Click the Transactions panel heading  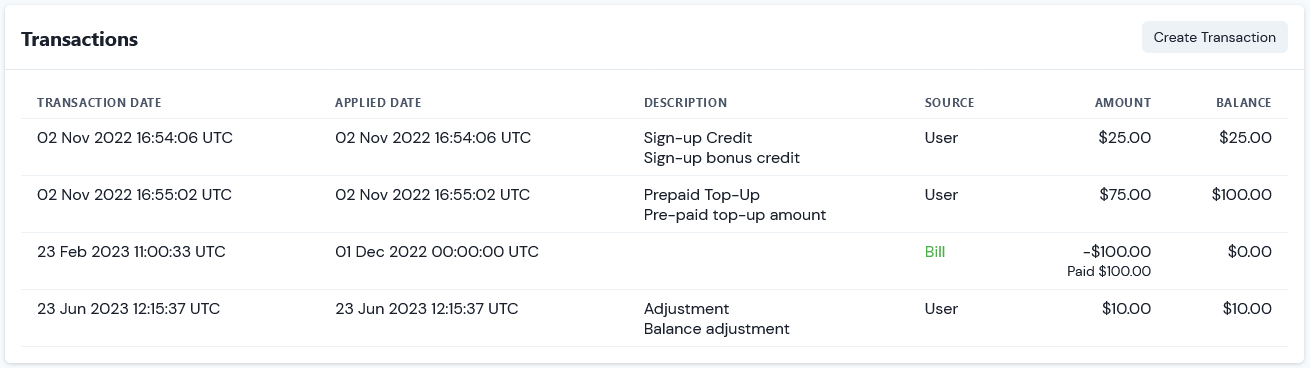(x=79, y=39)
